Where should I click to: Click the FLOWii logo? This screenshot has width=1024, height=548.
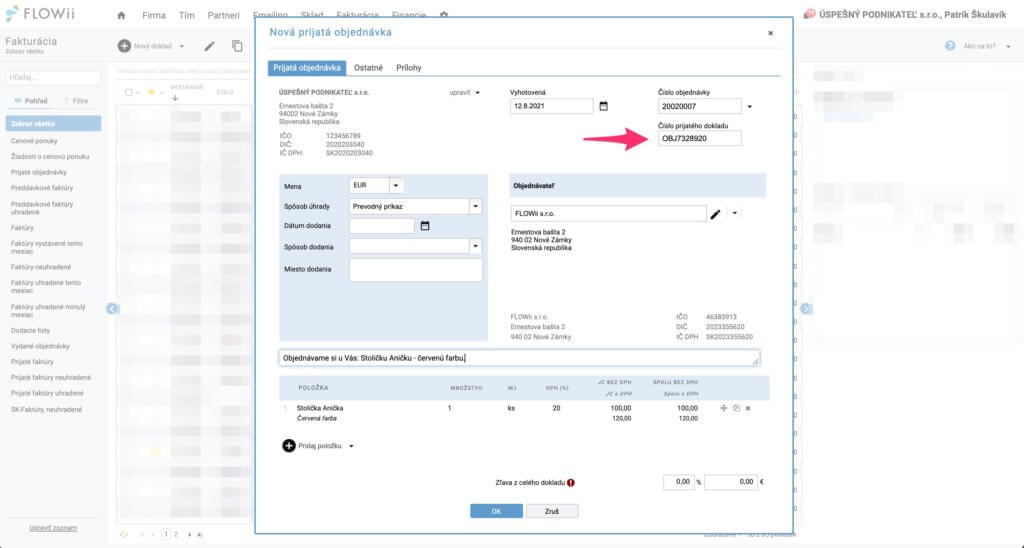tap(39, 14)
